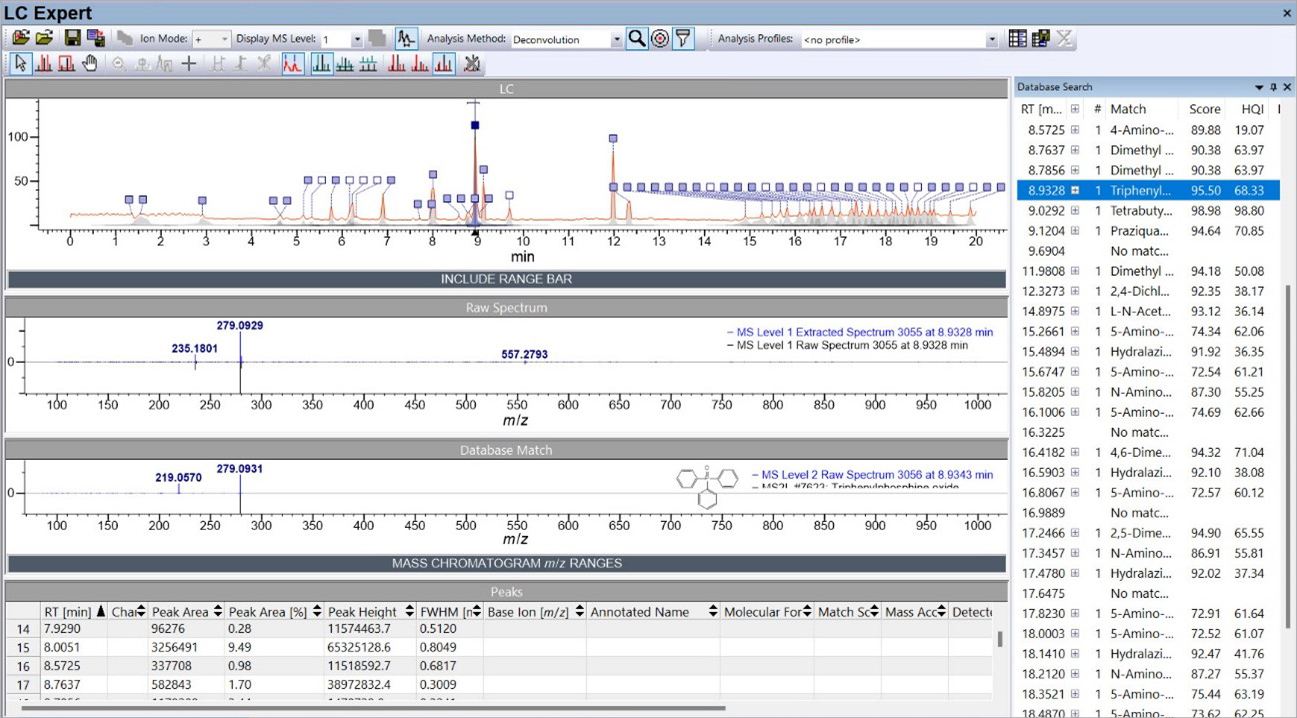Click the first open folder icon

(21, 38)
